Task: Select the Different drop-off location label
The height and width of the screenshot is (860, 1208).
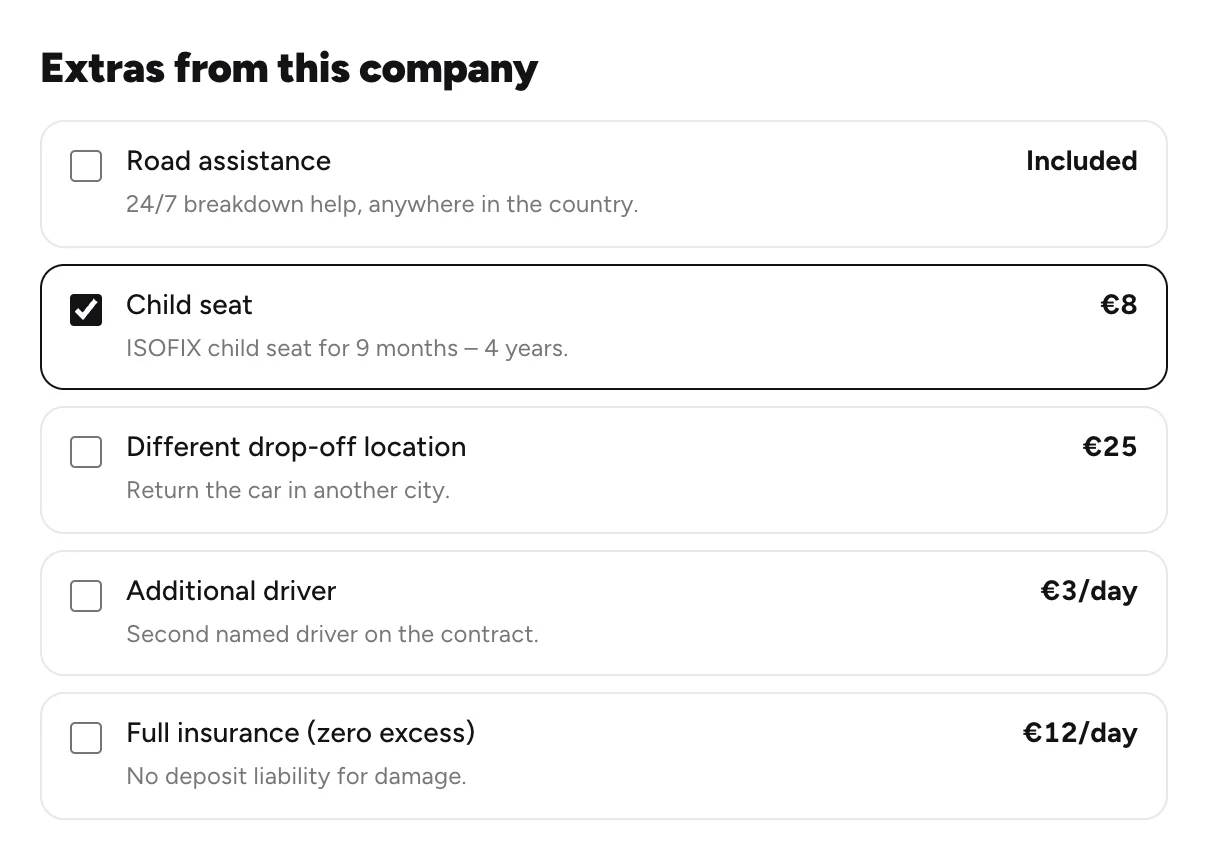Action: coord(296,447)
